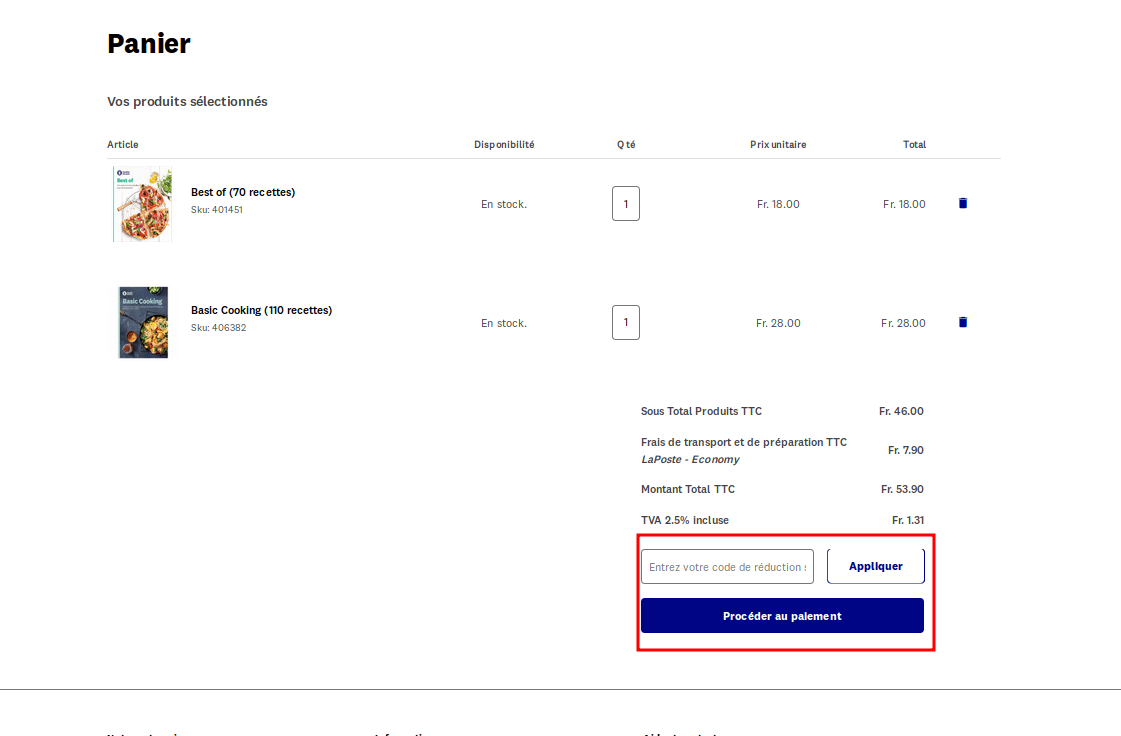The width and height of the screenshot is (1121, 736).
Task: Click Sous Total Produits TTC label
Action: coord(701,411)
